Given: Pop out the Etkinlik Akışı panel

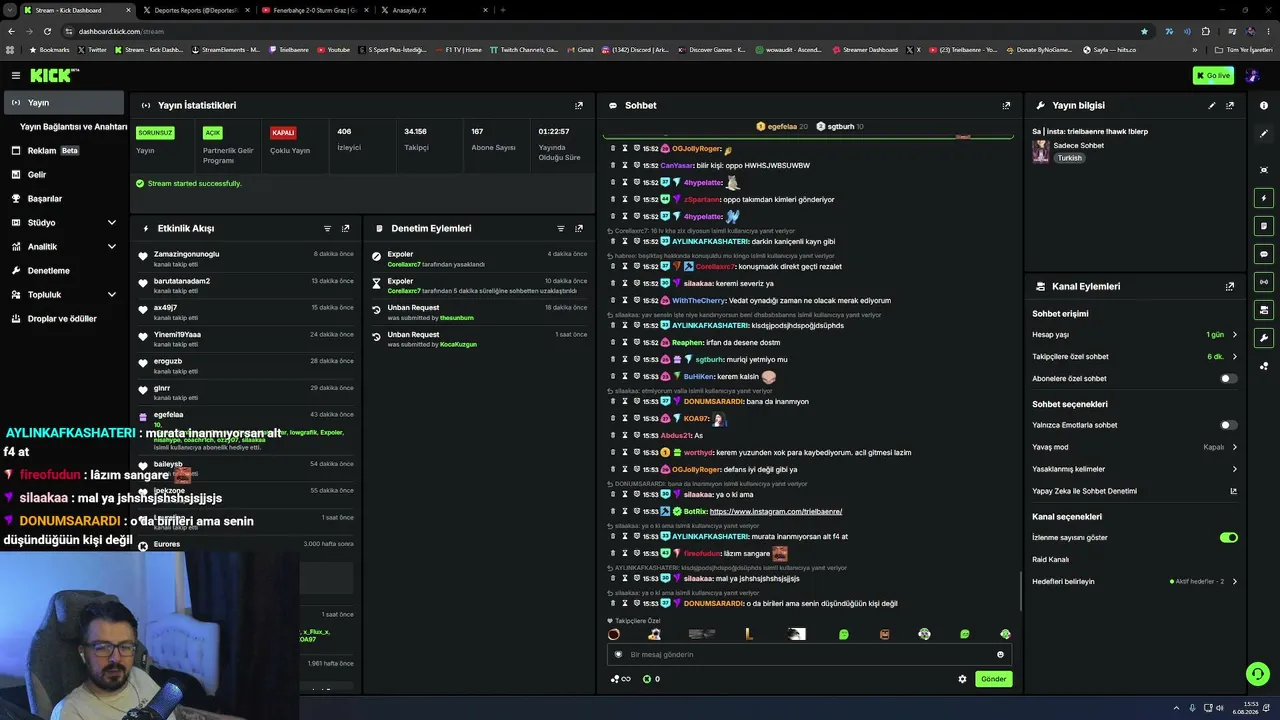Looking at the screenshot, I should point(346,228).
